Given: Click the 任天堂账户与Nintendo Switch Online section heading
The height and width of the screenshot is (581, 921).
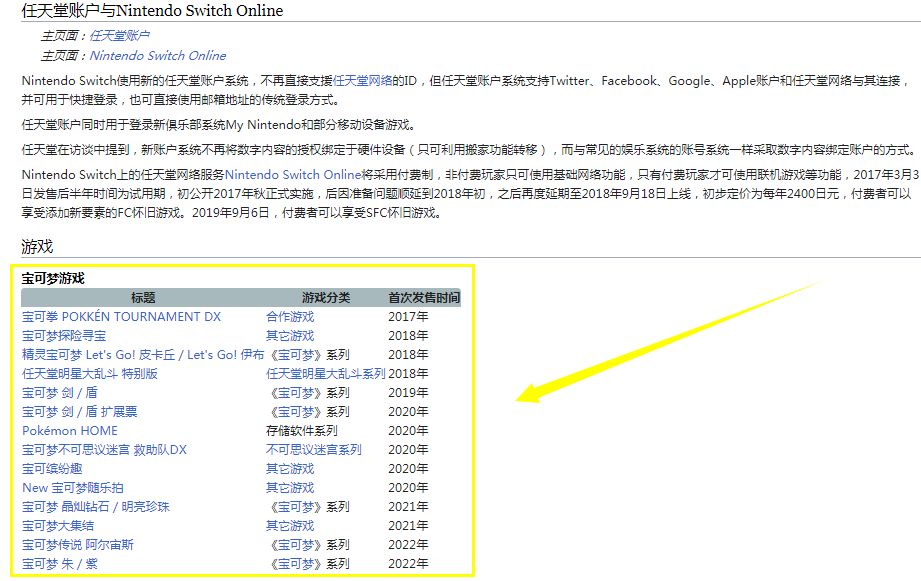Looking at the screenshot, I should coord(152,11).
